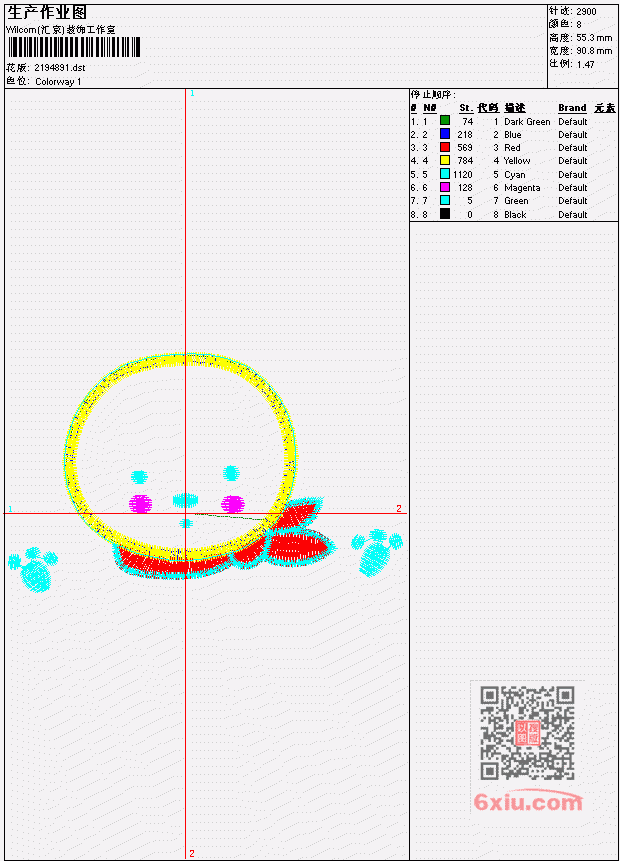The width and height of the screenshot is (620, 861).
Task: Click the barcode under the studio name
Action: [74, 47]
